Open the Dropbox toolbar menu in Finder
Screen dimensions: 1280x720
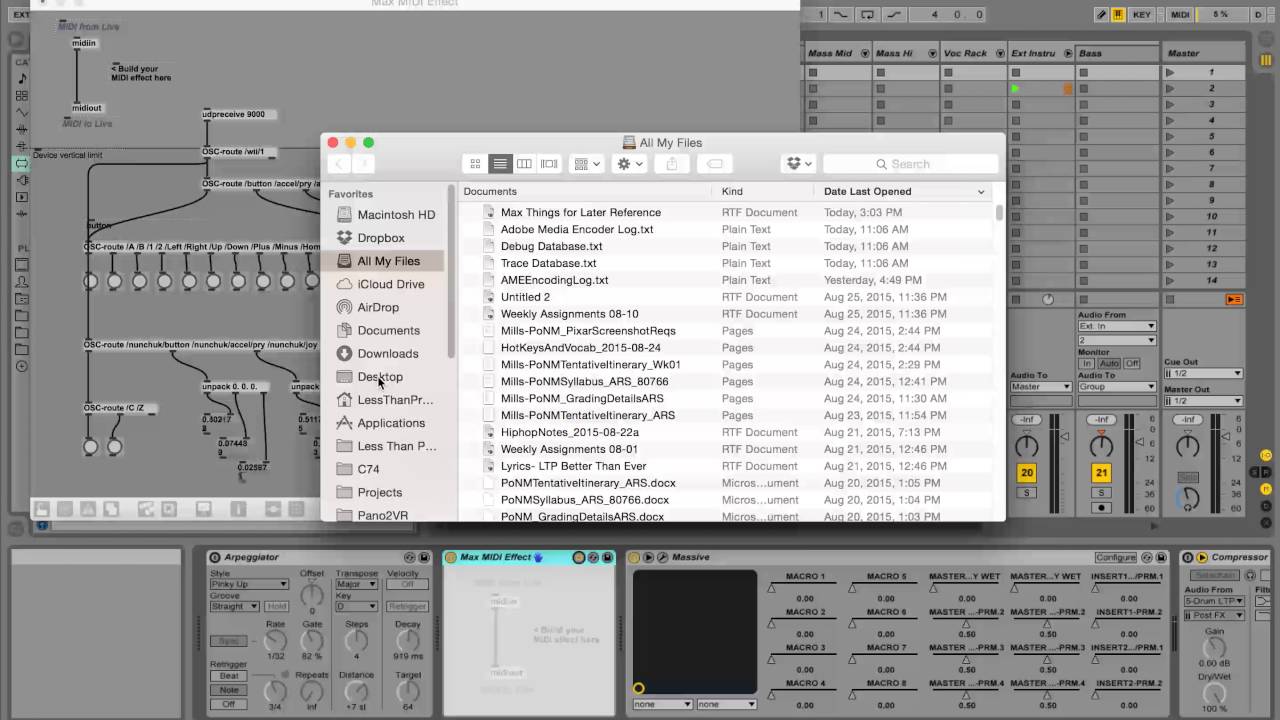tap(797, 164)
